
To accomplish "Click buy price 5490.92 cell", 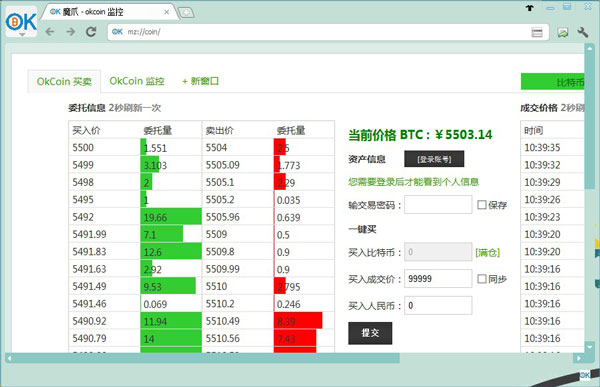I will [104, 321].
